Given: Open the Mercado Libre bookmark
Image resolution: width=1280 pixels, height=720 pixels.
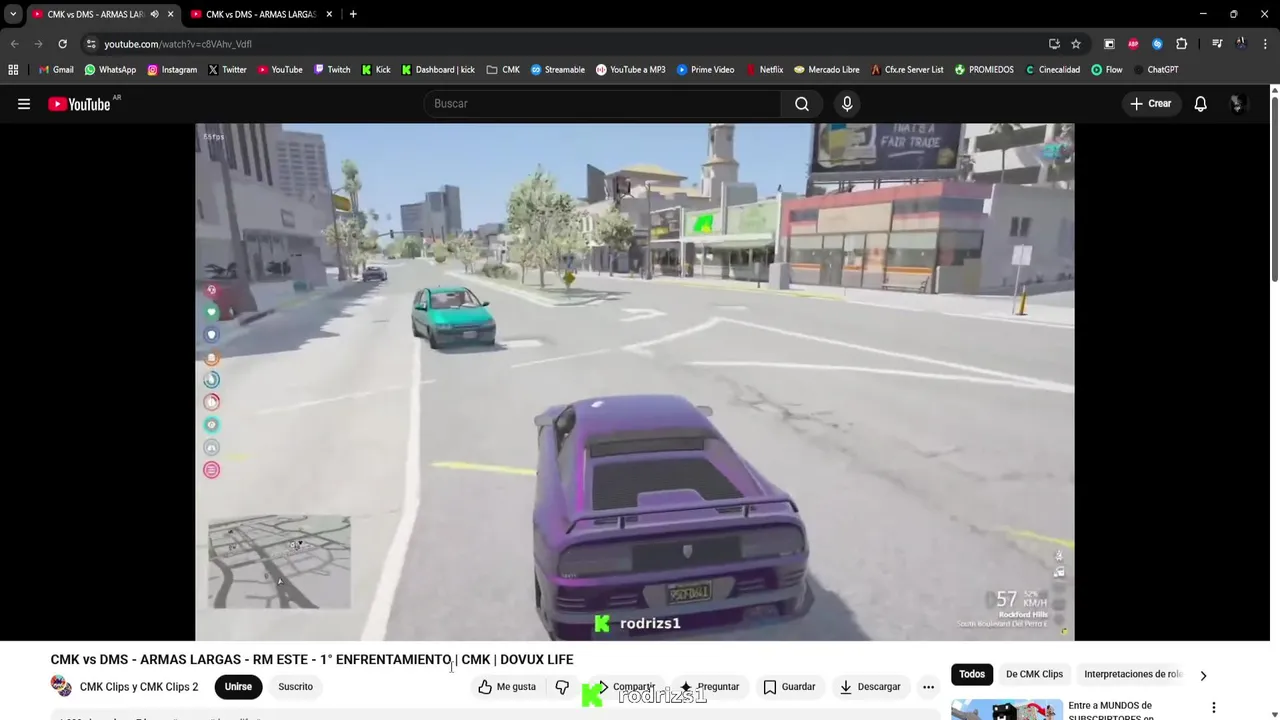Looking at the screenshot, I should (826, 70).
